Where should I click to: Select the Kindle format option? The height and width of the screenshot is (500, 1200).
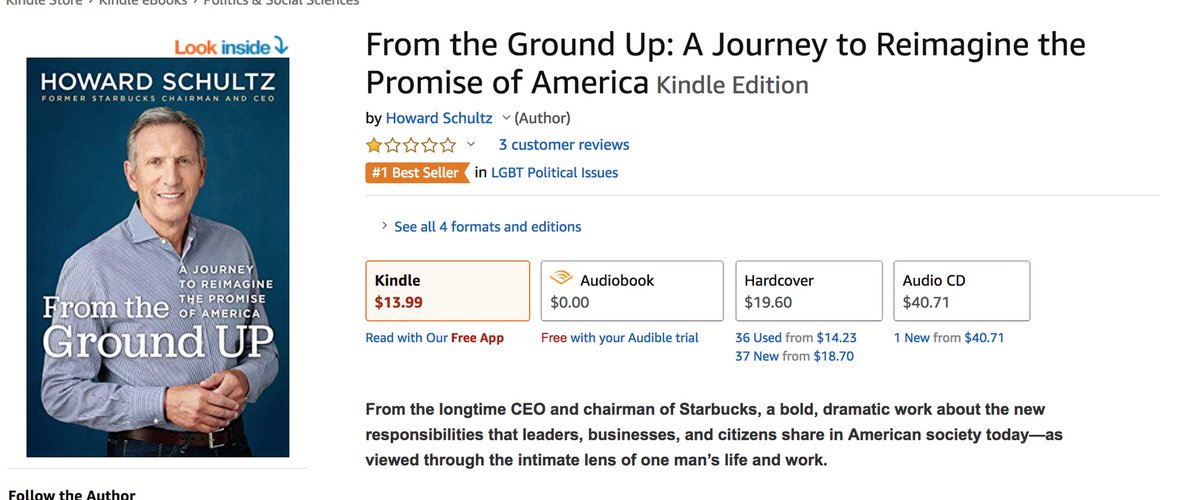tap(447, 291)
